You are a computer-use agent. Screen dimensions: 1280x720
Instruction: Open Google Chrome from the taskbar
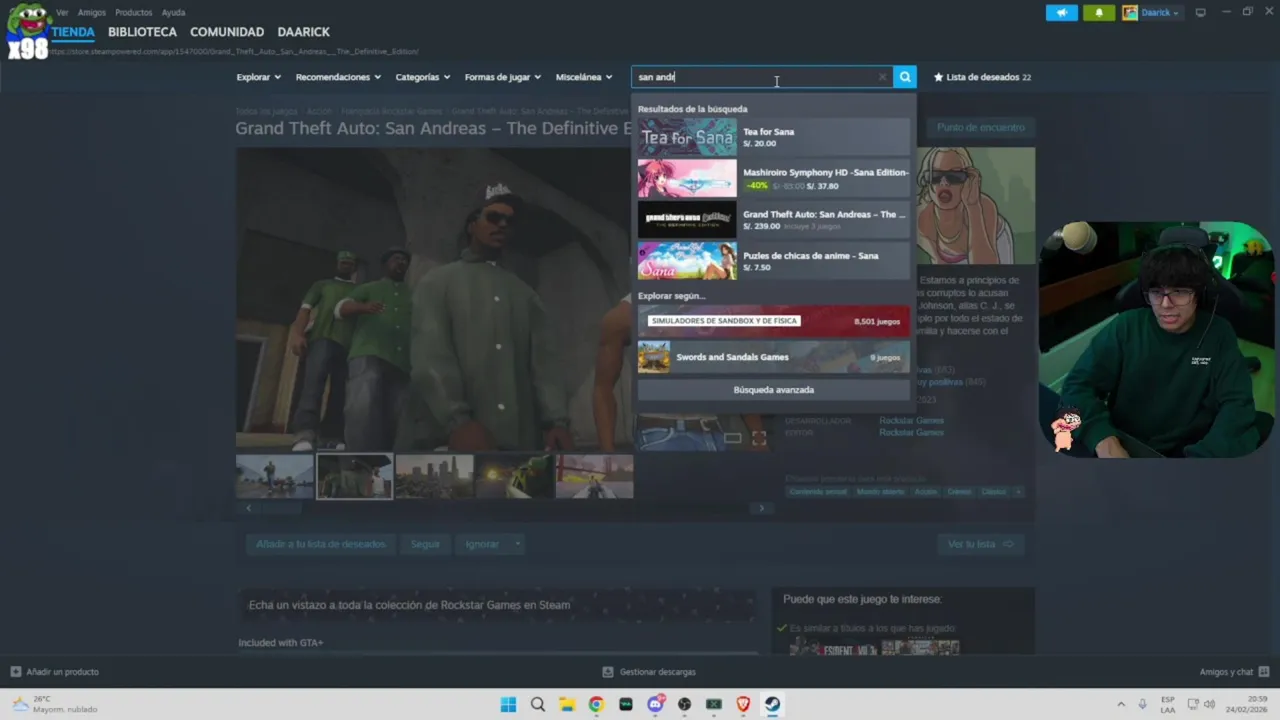coord(596,704)
